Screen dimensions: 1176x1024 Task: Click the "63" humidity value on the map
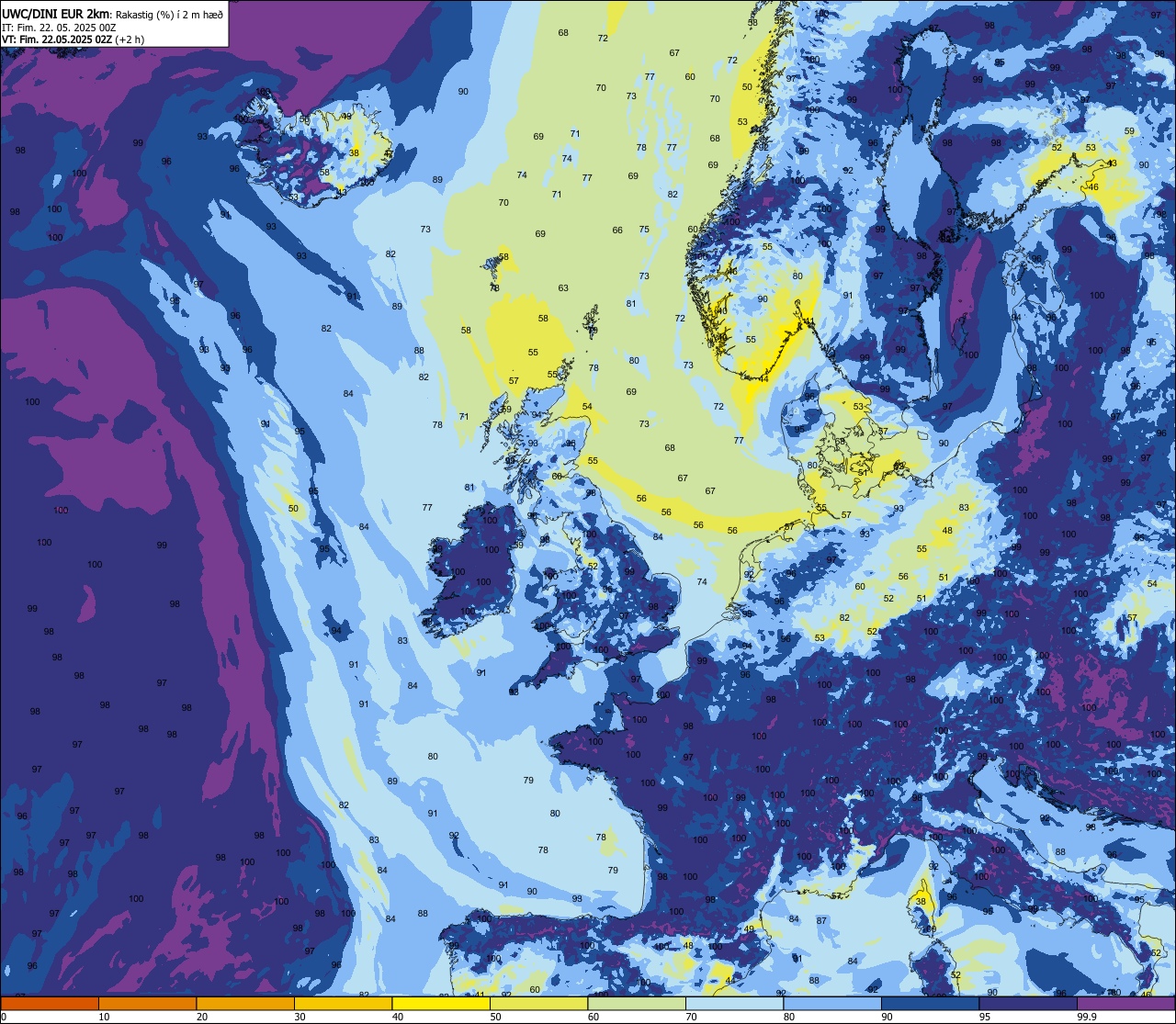pyautogui.click(x=563, y=288)
